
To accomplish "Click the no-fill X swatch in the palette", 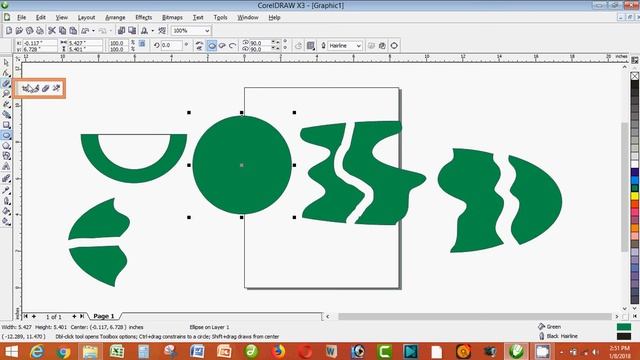I will click(635, 76).
